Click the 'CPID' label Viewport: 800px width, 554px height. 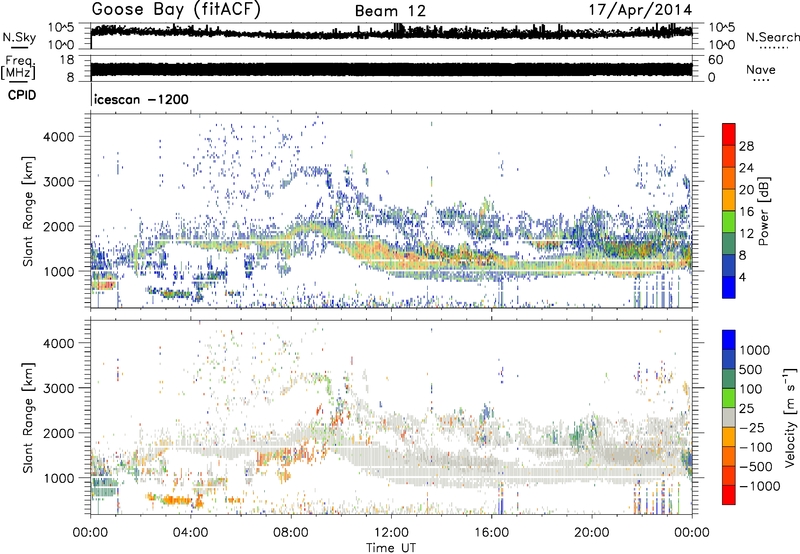pyautogui.click(x=22, y=95)
